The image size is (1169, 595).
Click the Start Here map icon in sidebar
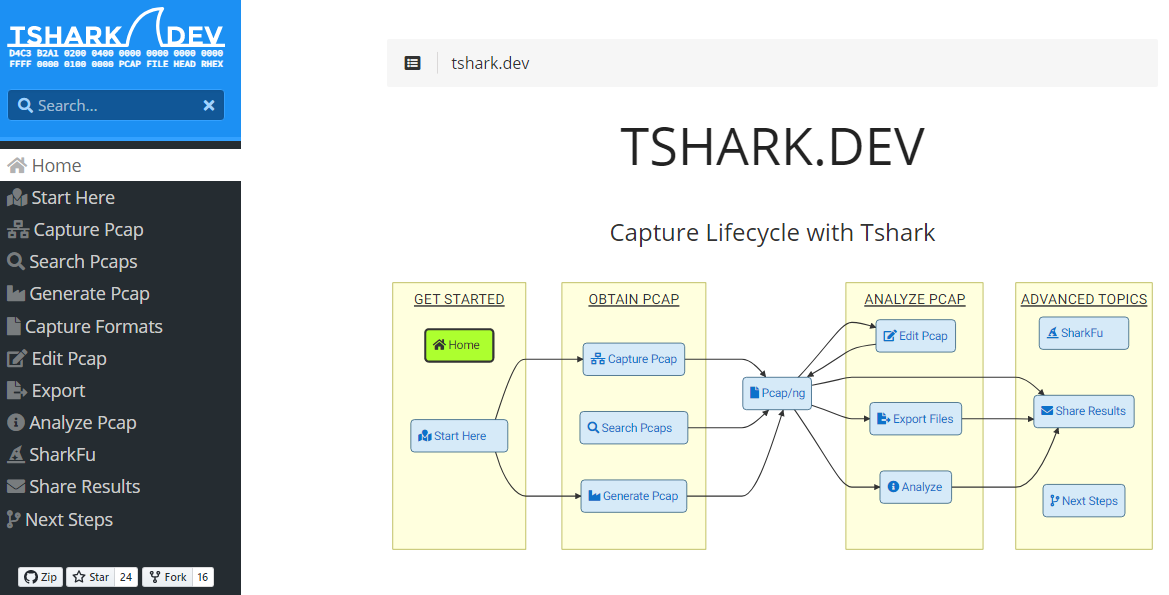click(x=17, y=198)
